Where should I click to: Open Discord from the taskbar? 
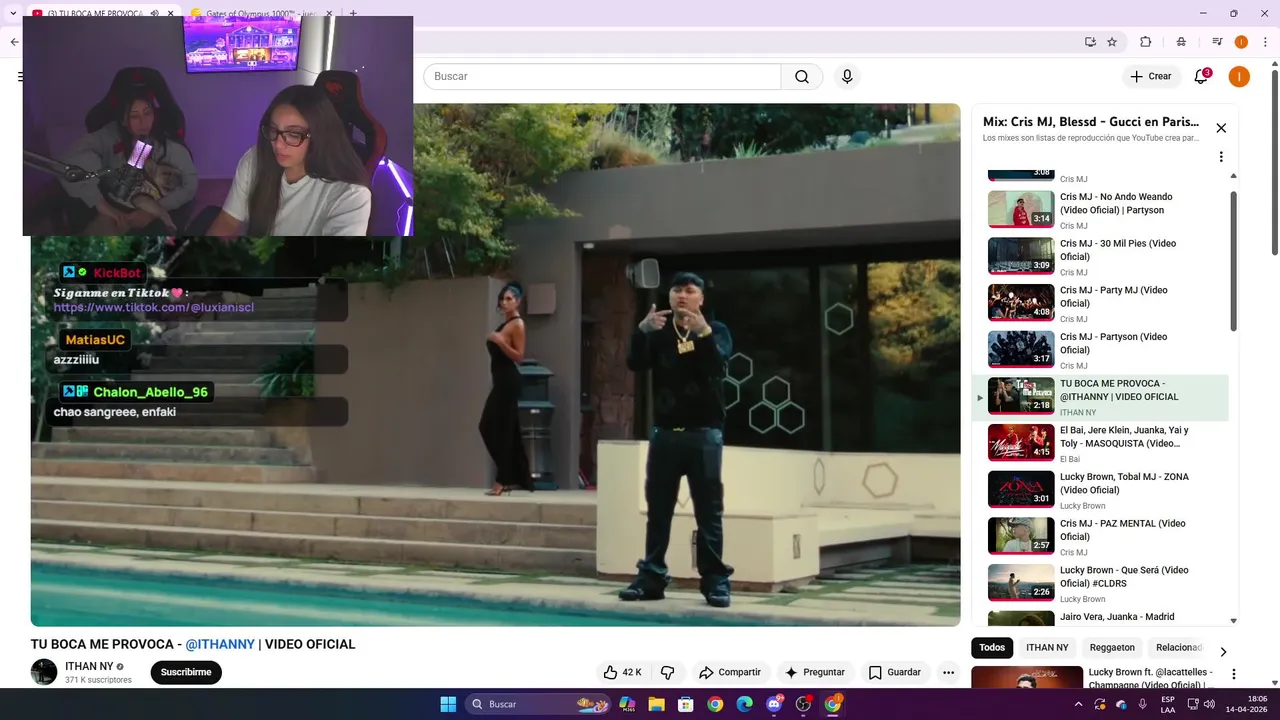click(773, 704)
